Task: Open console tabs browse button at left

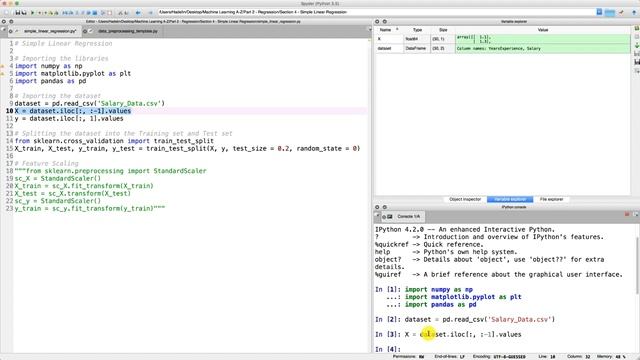Action: 377,216
